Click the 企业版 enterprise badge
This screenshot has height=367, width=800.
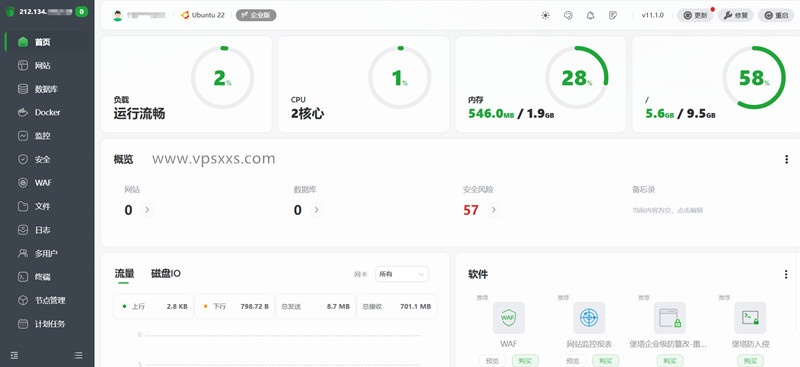coord(256,15)
